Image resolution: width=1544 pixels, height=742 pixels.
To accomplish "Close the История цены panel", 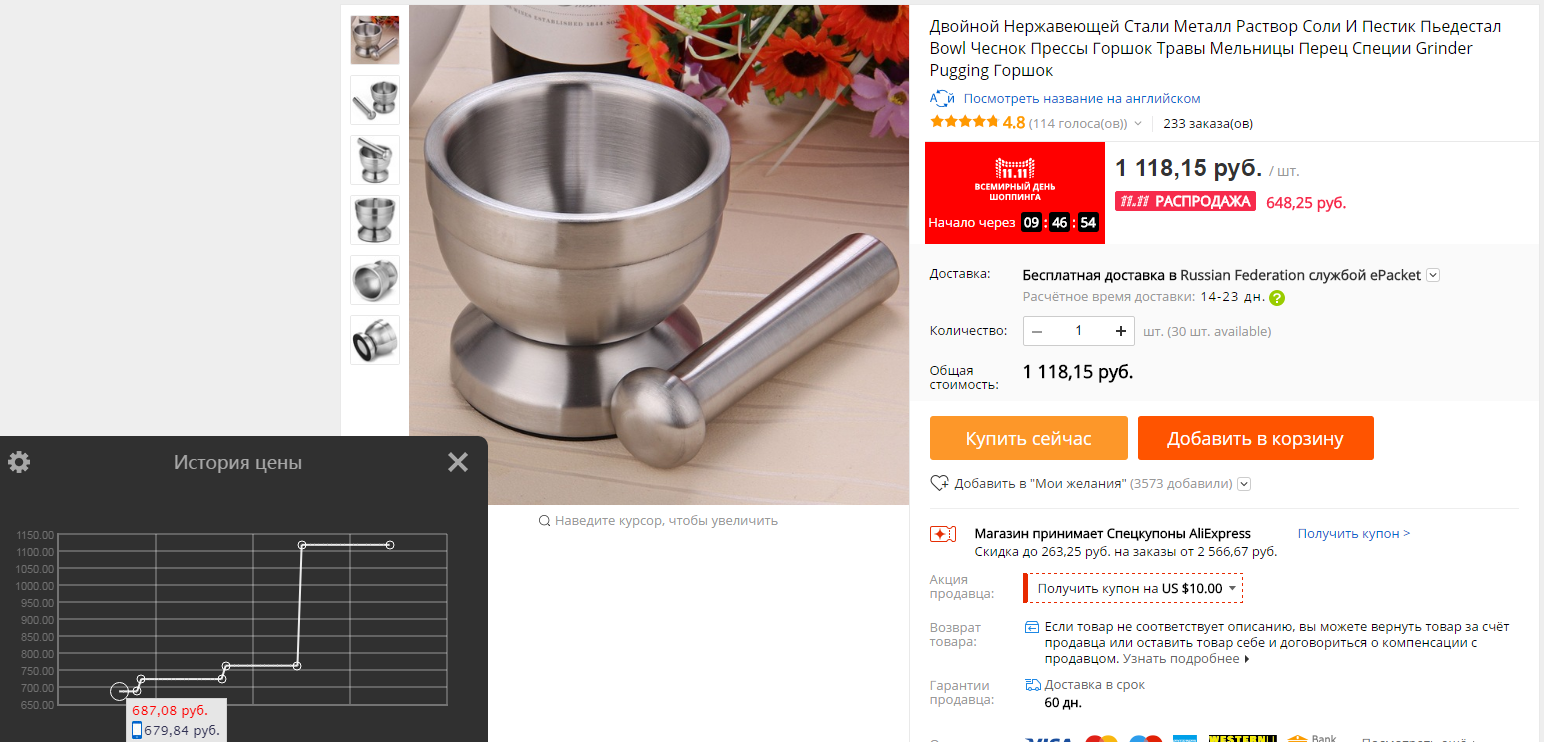I will pyautogui.click(x=458, y=462).
